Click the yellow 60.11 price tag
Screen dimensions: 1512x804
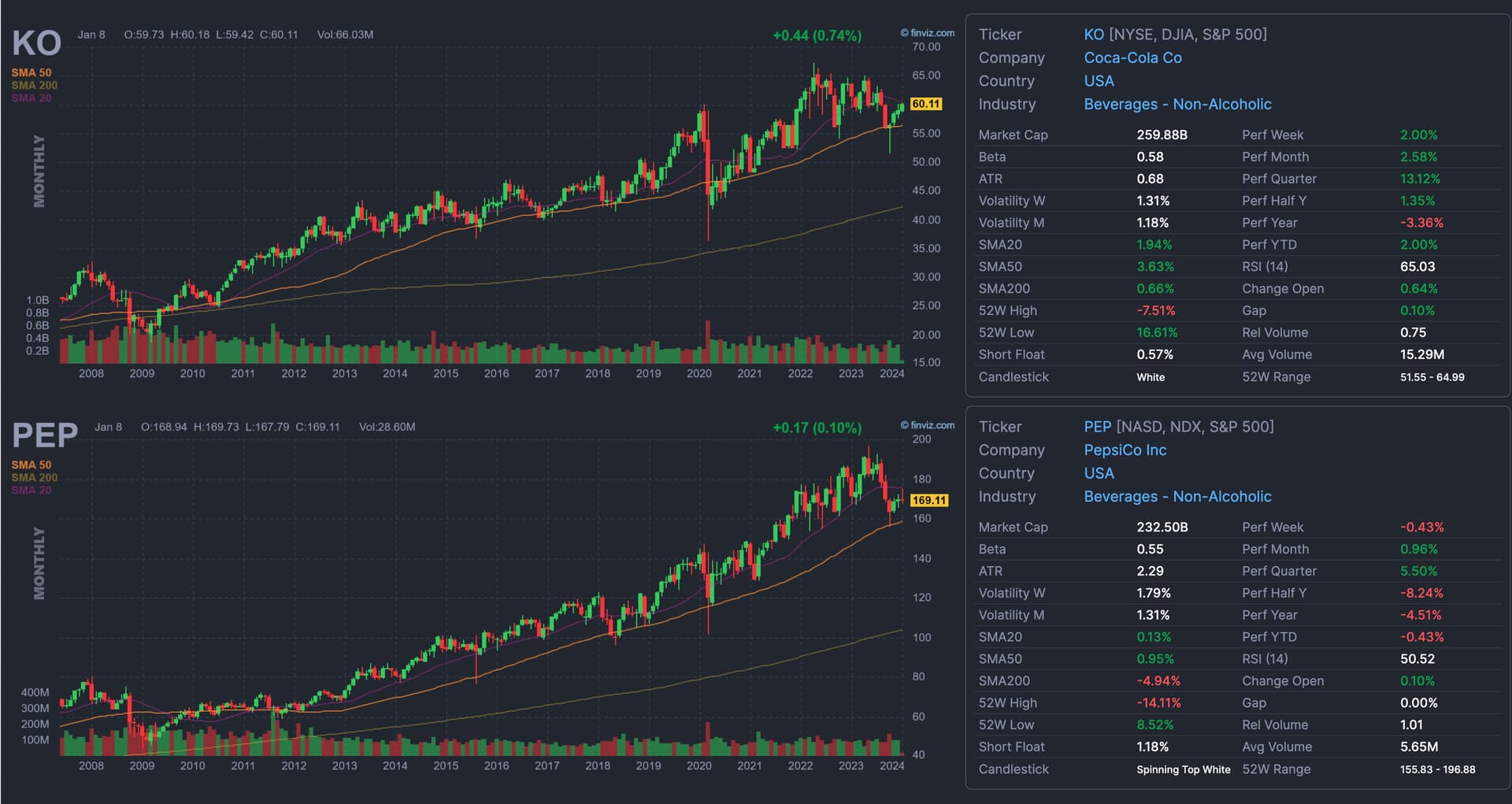[x=925, y=104]
